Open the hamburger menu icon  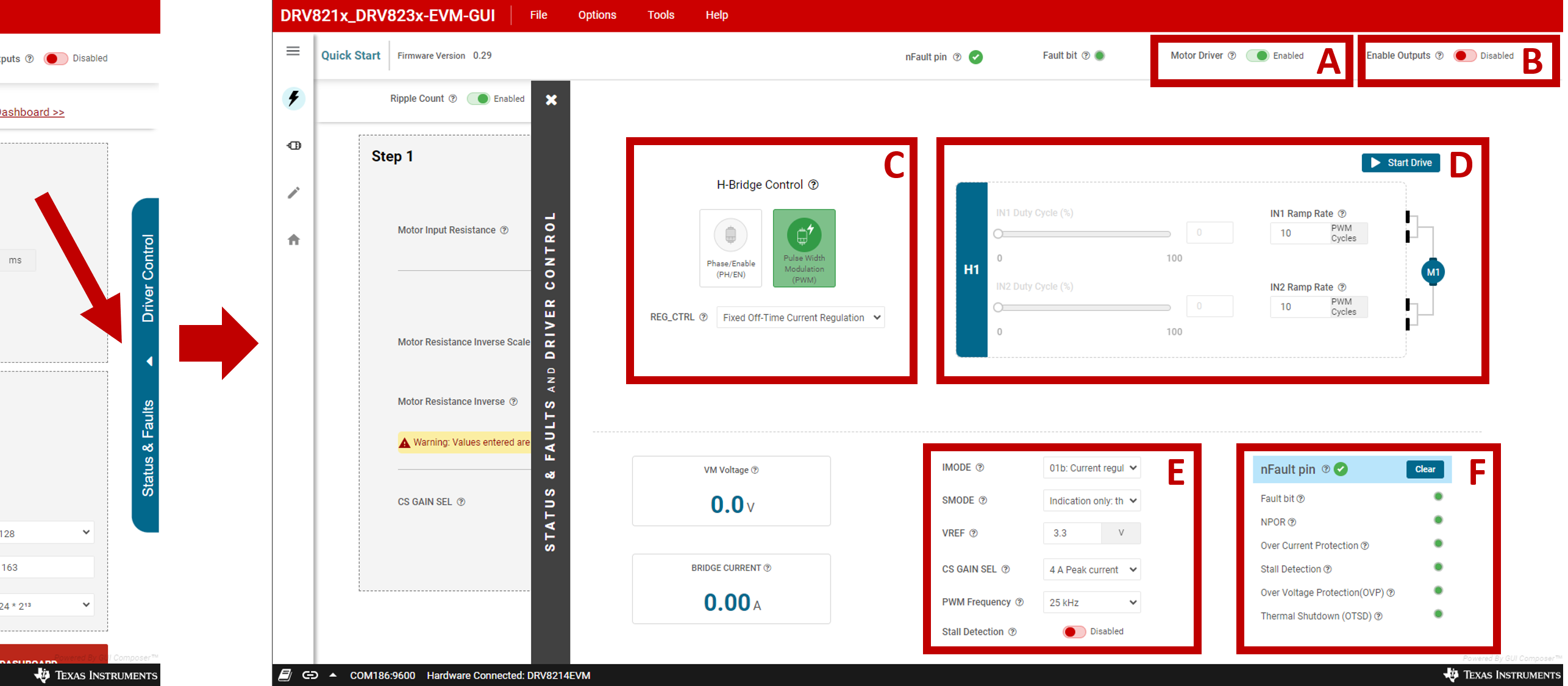(x=293, y=51)
